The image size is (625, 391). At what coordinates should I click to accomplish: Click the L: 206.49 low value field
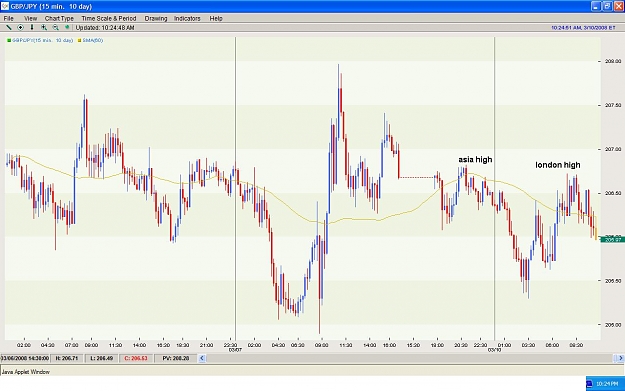(x=101, y=358)
